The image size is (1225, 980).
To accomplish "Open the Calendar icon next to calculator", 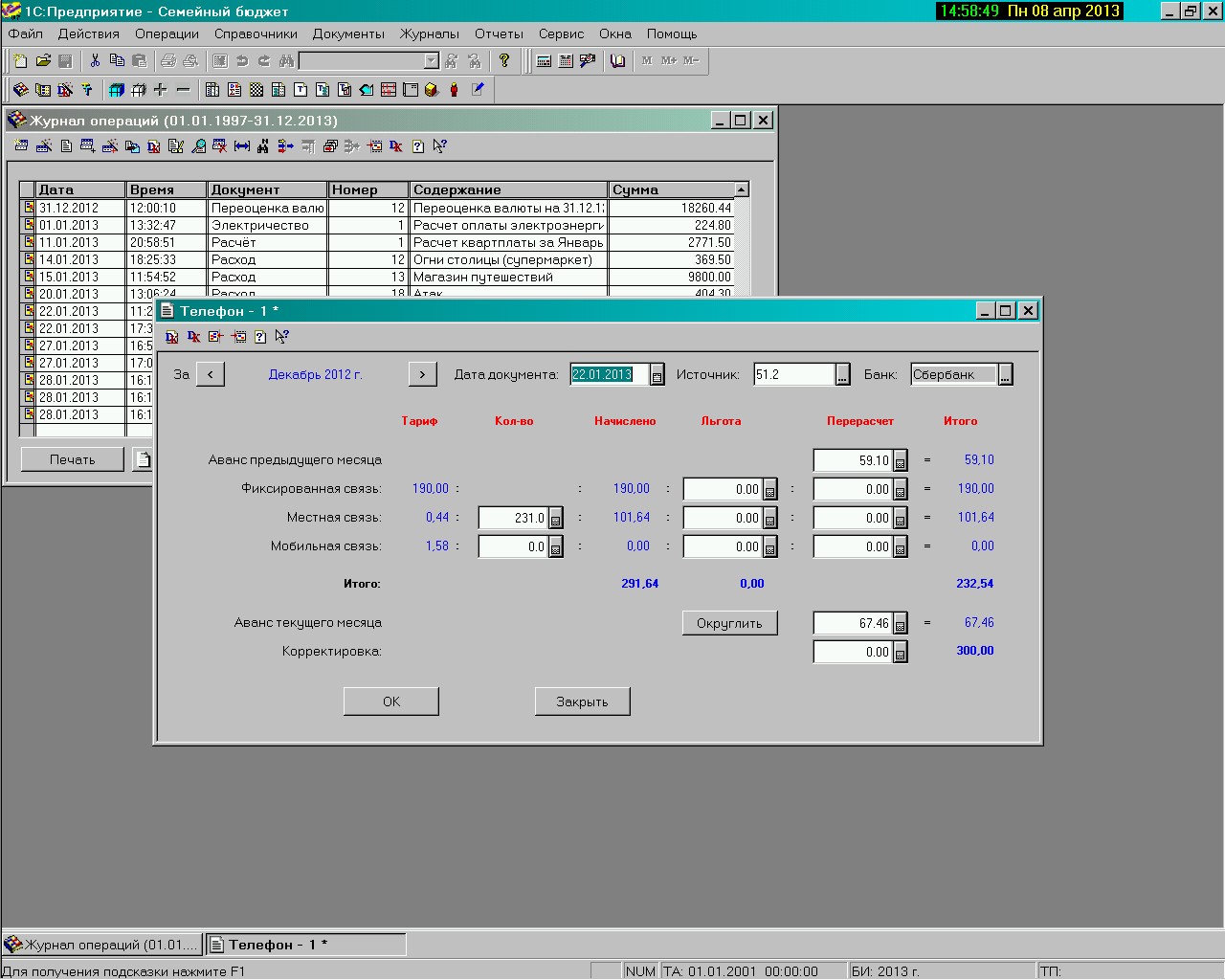I will coord(566,60).
